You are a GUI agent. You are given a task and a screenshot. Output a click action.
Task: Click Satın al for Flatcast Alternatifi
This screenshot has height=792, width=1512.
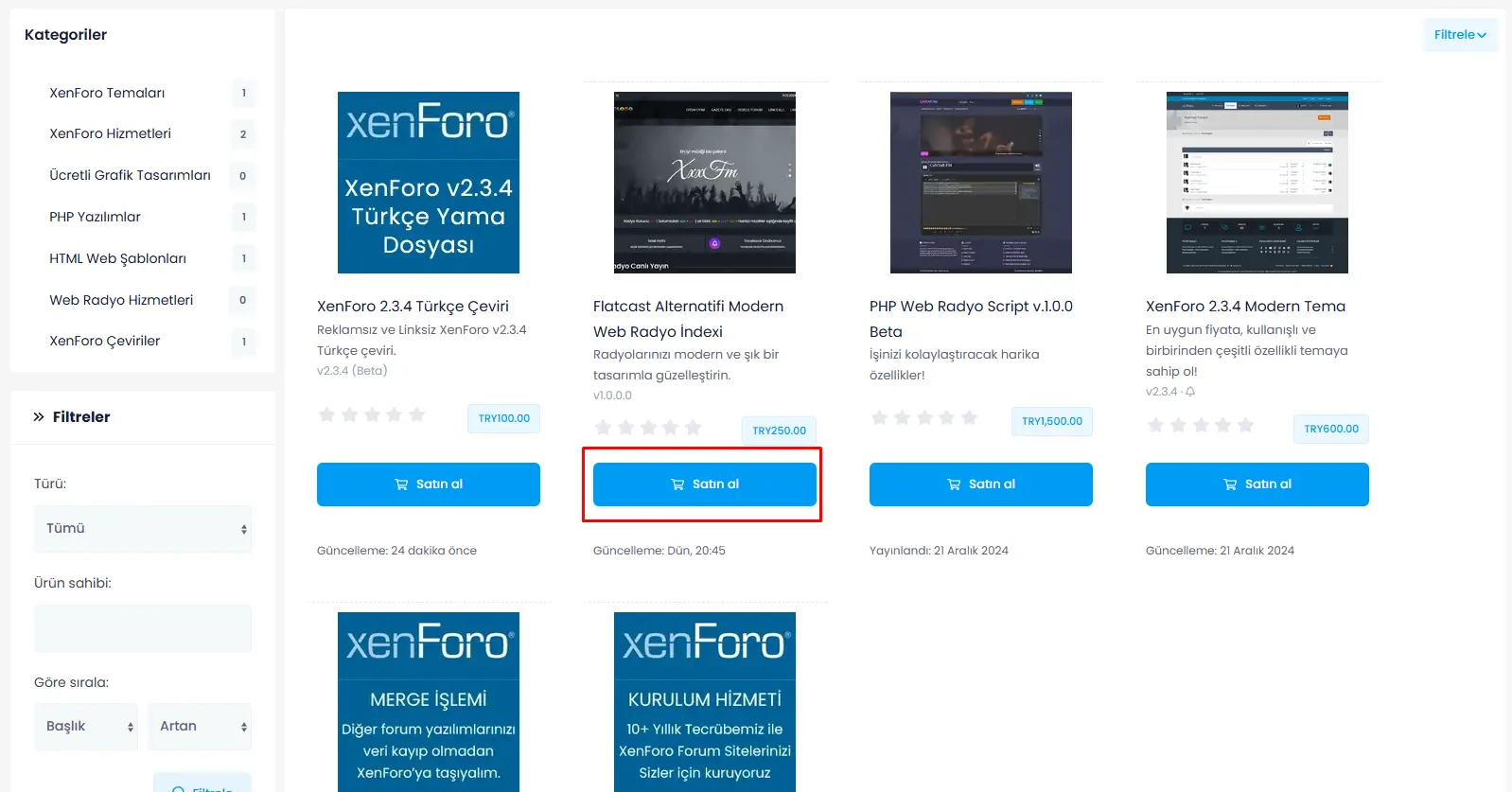[705, 484]
